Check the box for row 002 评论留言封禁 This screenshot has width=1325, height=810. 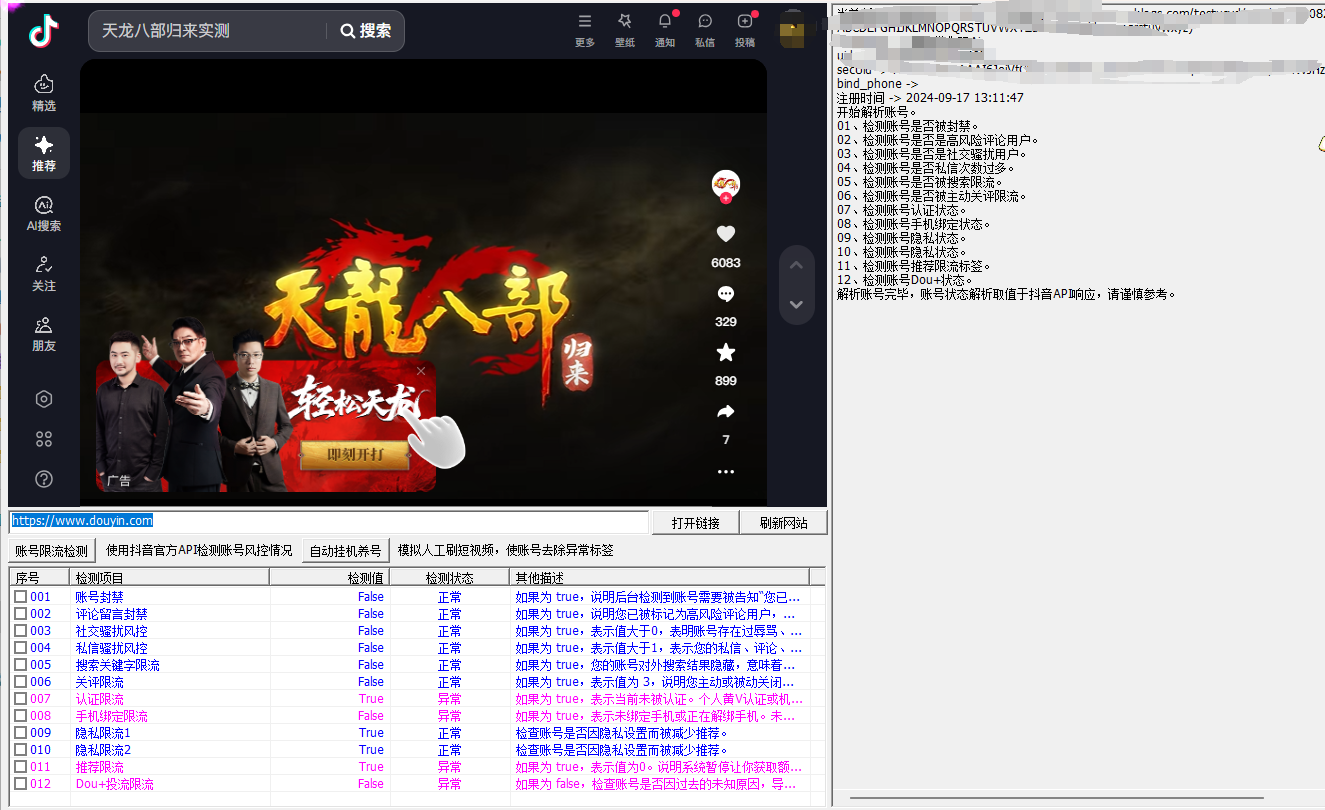[21, 614]
